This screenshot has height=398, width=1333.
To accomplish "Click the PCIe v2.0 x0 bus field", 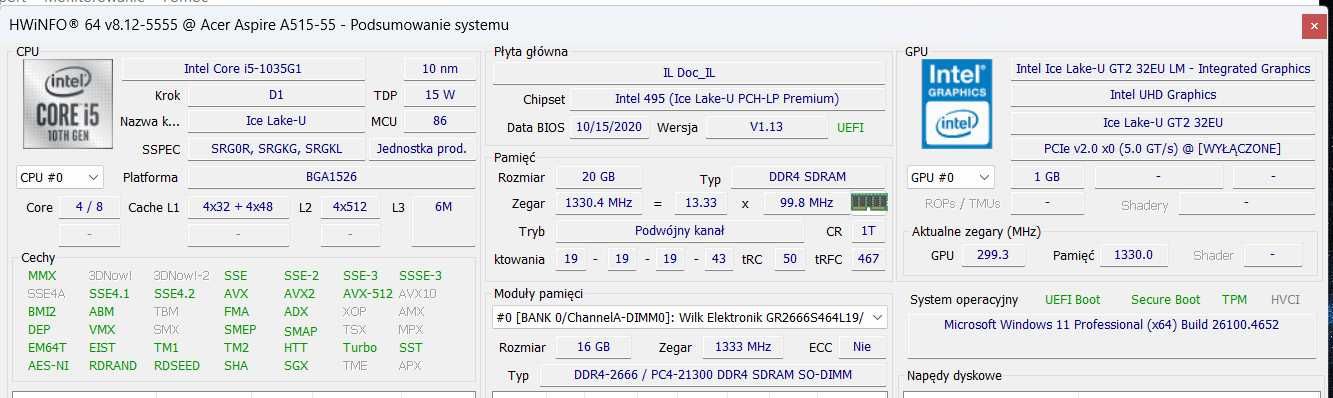I will point(1163,149).
